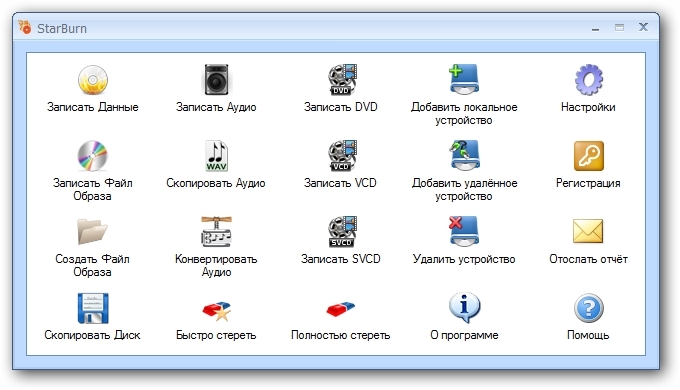The width and height of the screenshot is (680, 390).
Task: Click the Добавить локальное устройство drive icon
Action: [x=464, y=79]
